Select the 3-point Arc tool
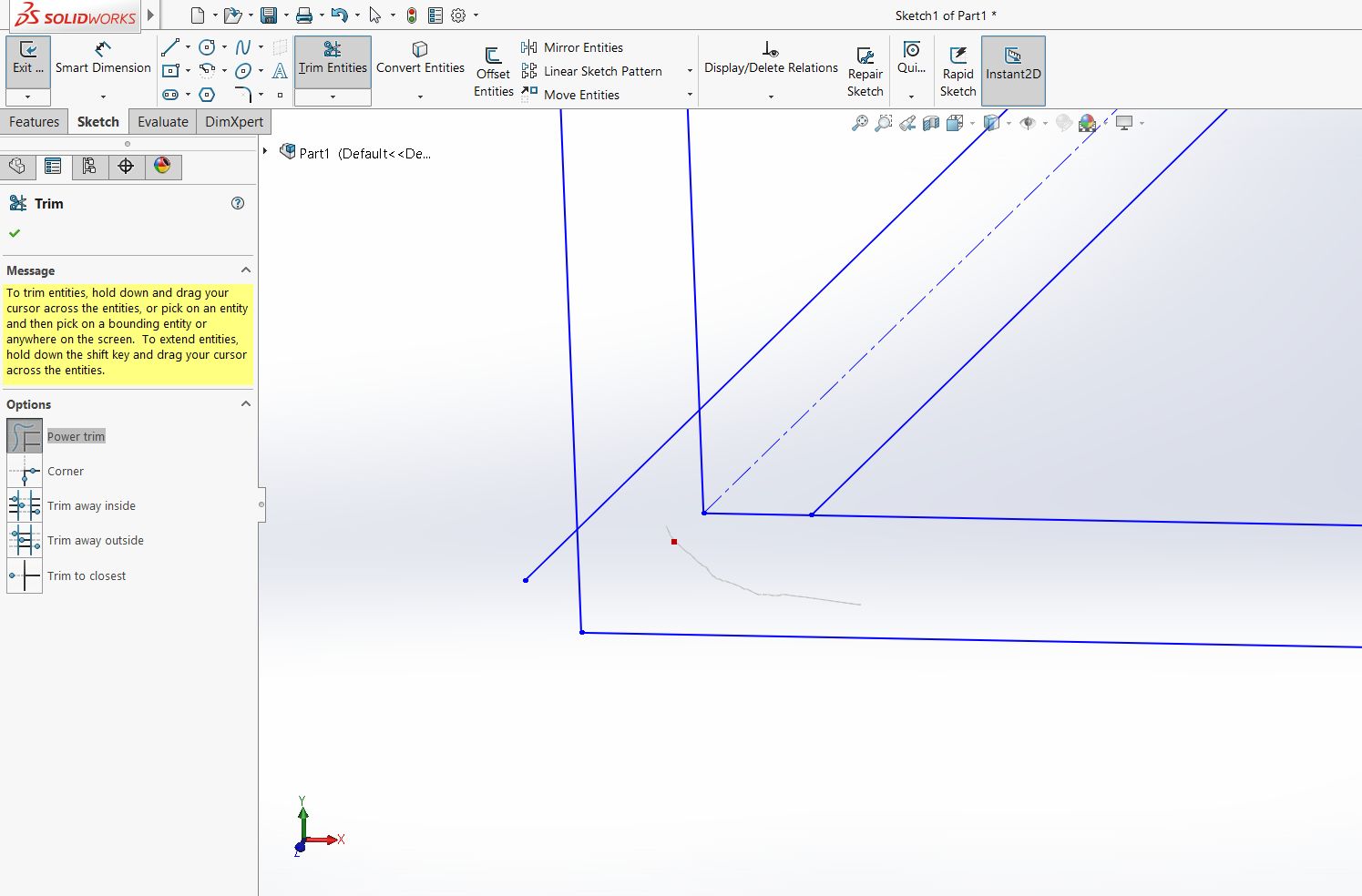This screenshot has width=1362, height=896. coord(207,70)
